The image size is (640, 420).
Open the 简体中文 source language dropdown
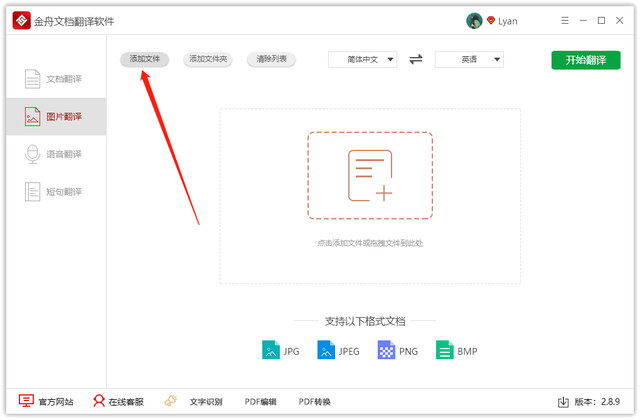coord(362,60)
